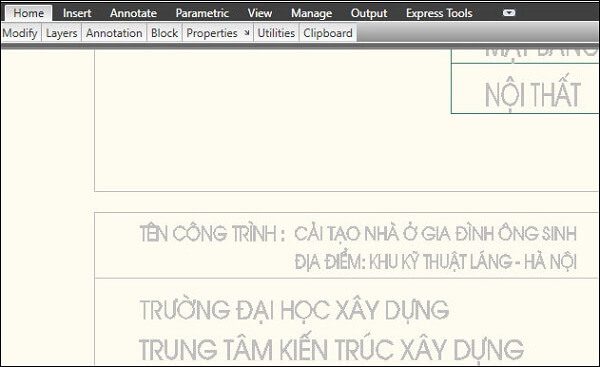Screen dimensions: 600x367
Task: Open the Insert ribbon tab
Action: tap(77, 13)
